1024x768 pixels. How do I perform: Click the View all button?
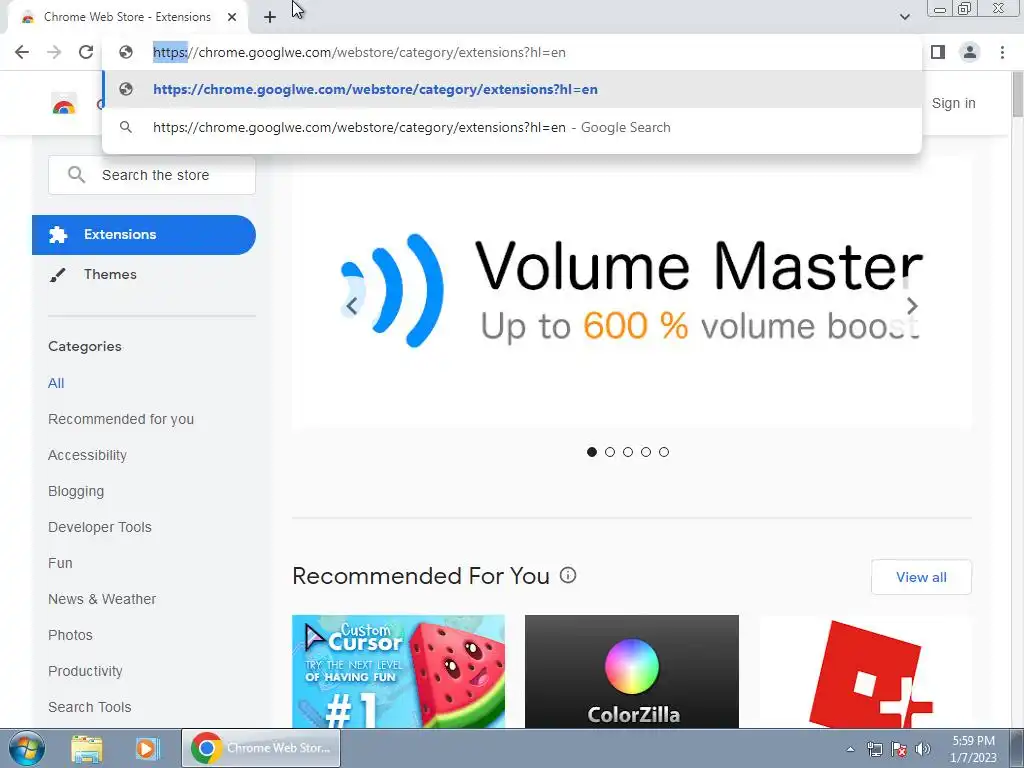(921, 577)
